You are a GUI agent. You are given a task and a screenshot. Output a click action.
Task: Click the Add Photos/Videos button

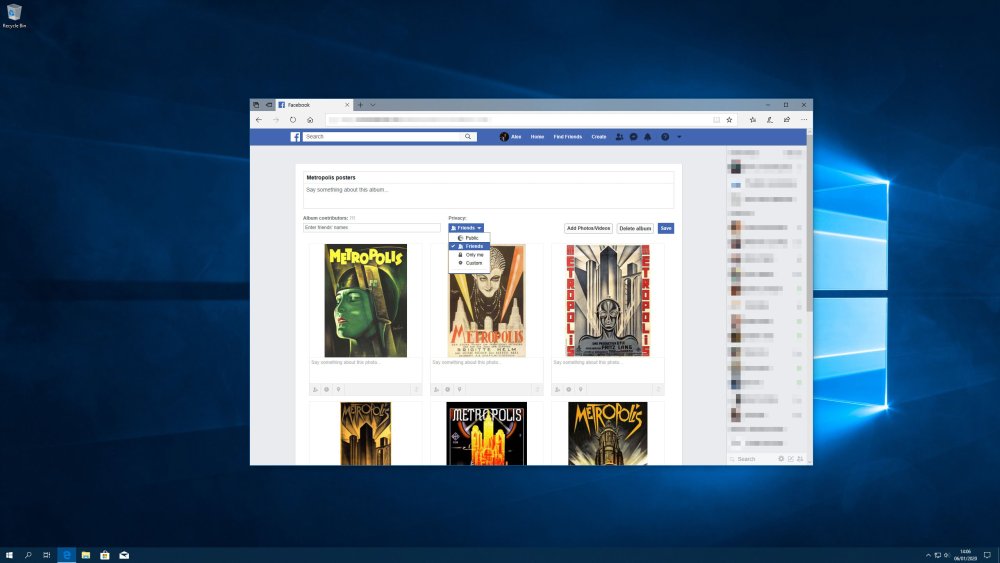(x=588, y=228)
